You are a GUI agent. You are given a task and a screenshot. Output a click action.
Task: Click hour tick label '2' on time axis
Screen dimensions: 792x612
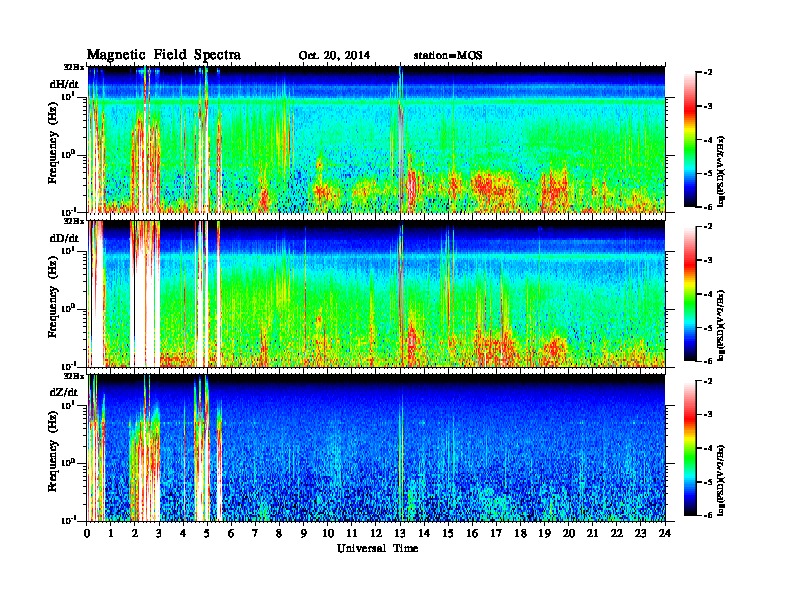(135, 534)
